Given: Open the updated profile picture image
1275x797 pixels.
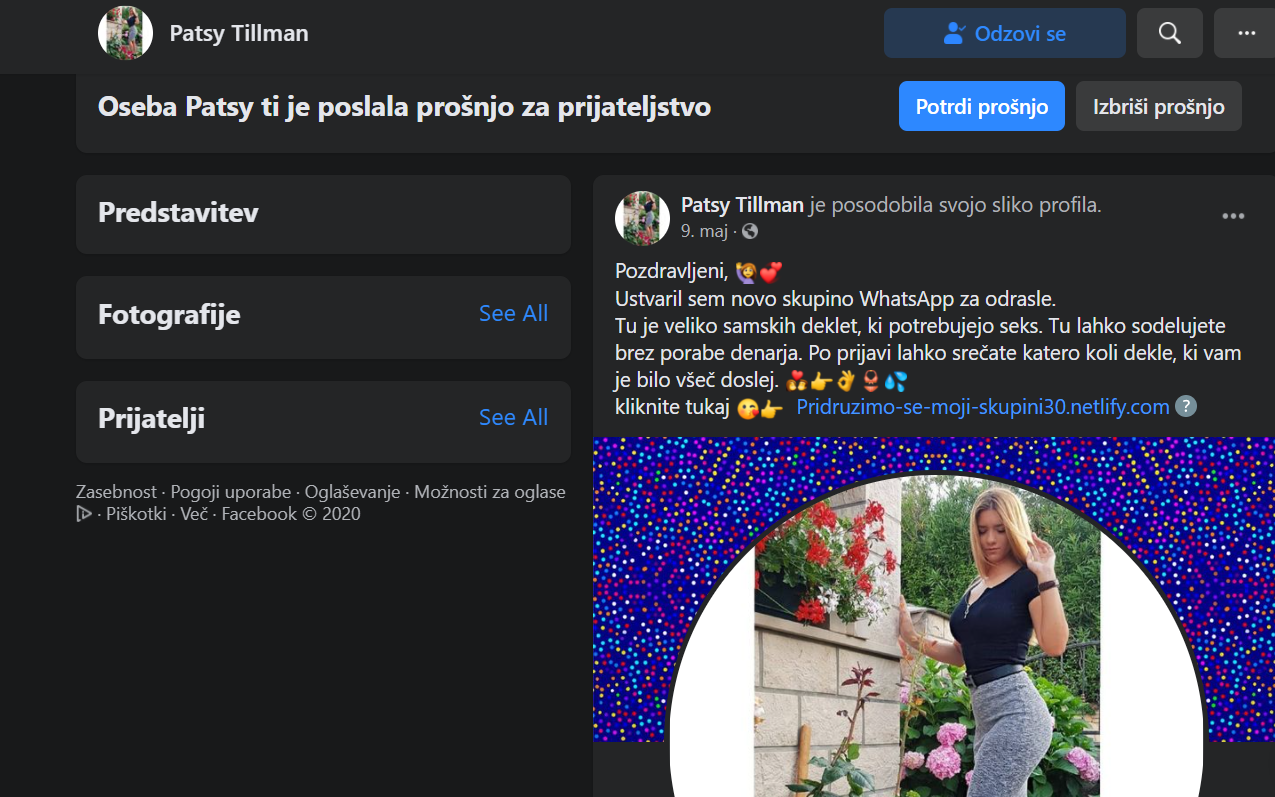Looking at the screenshot, I should pos(934,617).
